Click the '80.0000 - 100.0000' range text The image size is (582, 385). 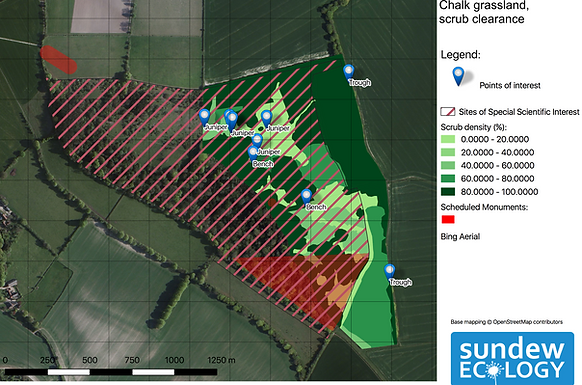(x=500, y=192)
